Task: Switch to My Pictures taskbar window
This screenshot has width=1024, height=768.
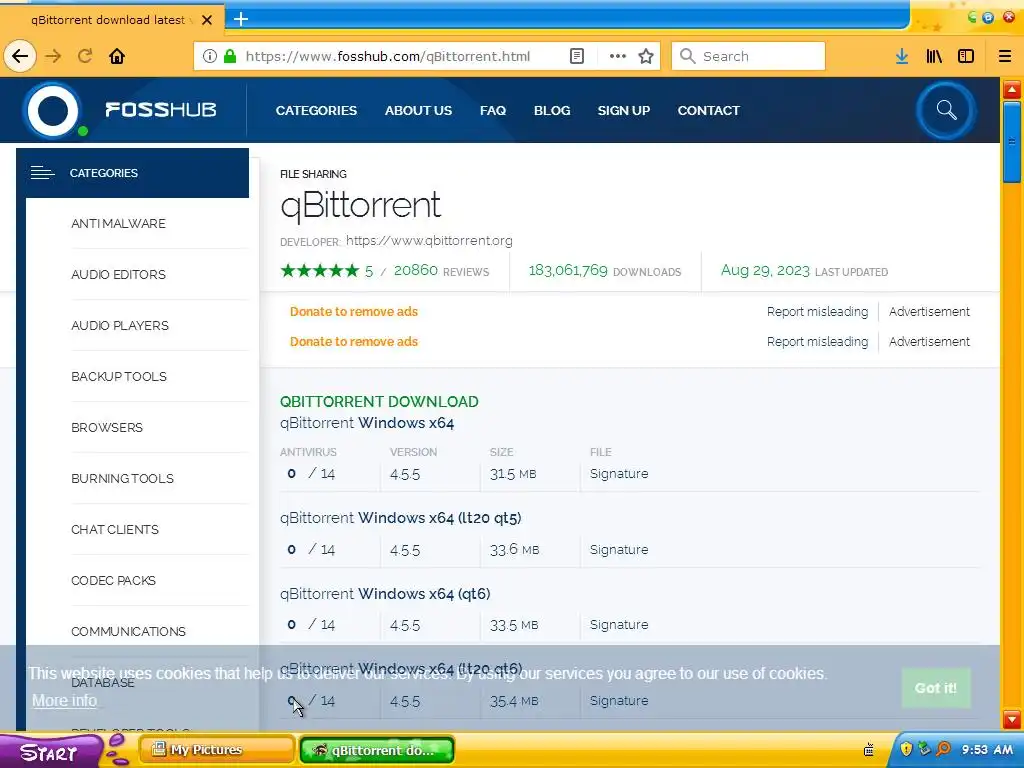Action: pos(216,750)
